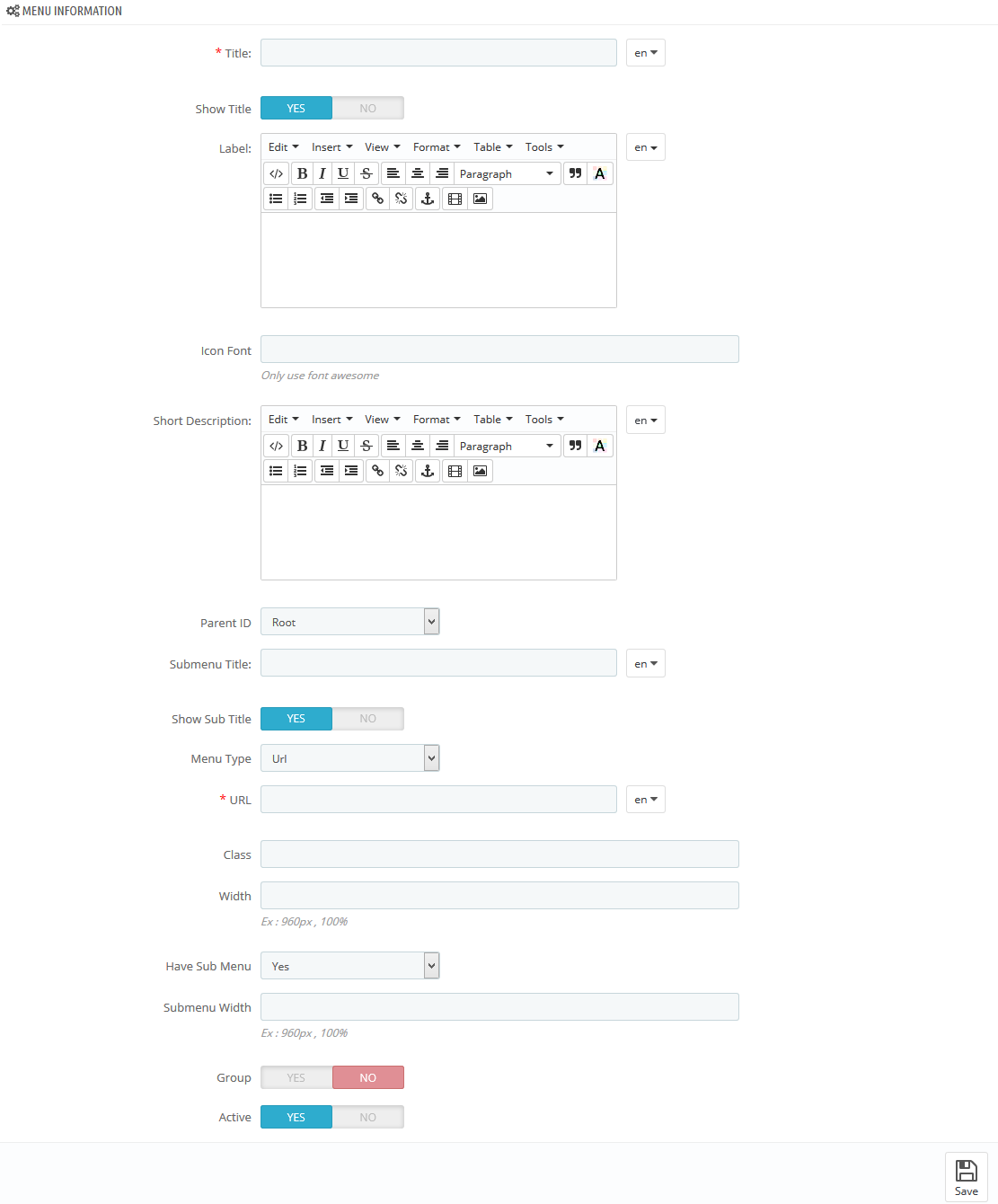The width and height of the screenshot is (998, 1204).
Task: Open text color picker in Label editor
Action: point(600,173)
